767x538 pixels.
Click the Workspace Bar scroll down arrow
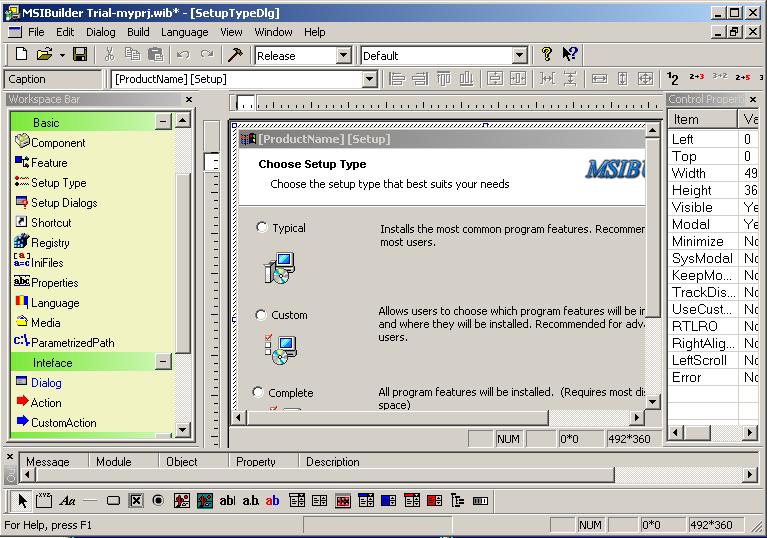click(182, 430)
